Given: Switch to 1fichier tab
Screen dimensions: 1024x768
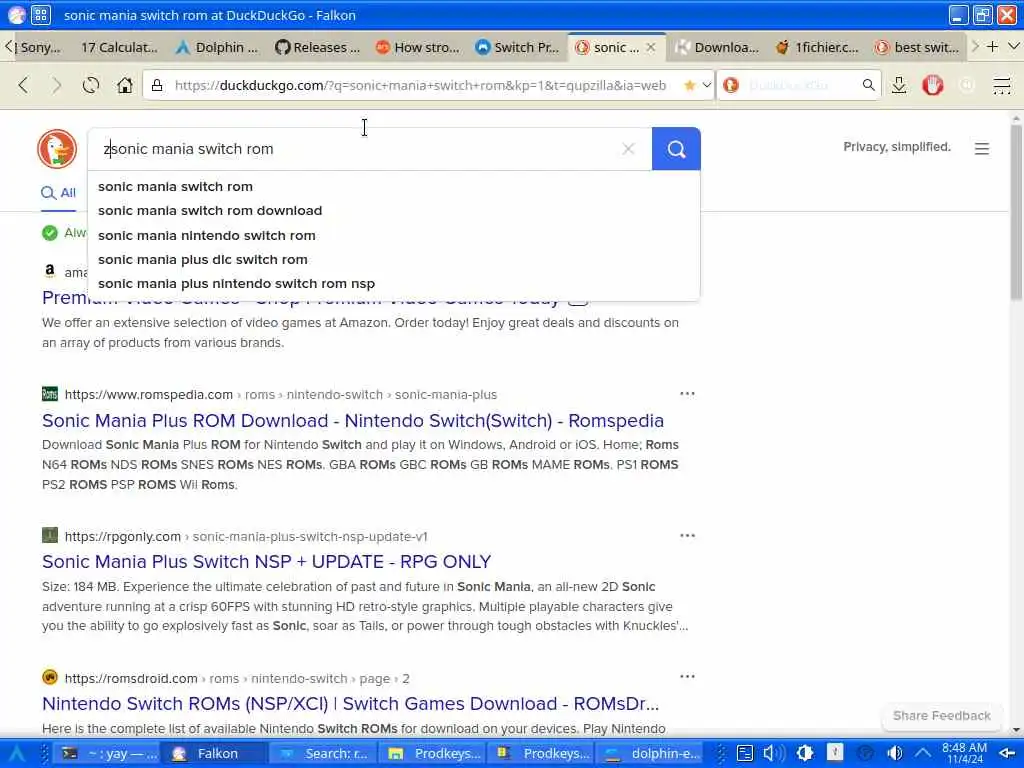Looking at the screenshot, I should (818, 47).
